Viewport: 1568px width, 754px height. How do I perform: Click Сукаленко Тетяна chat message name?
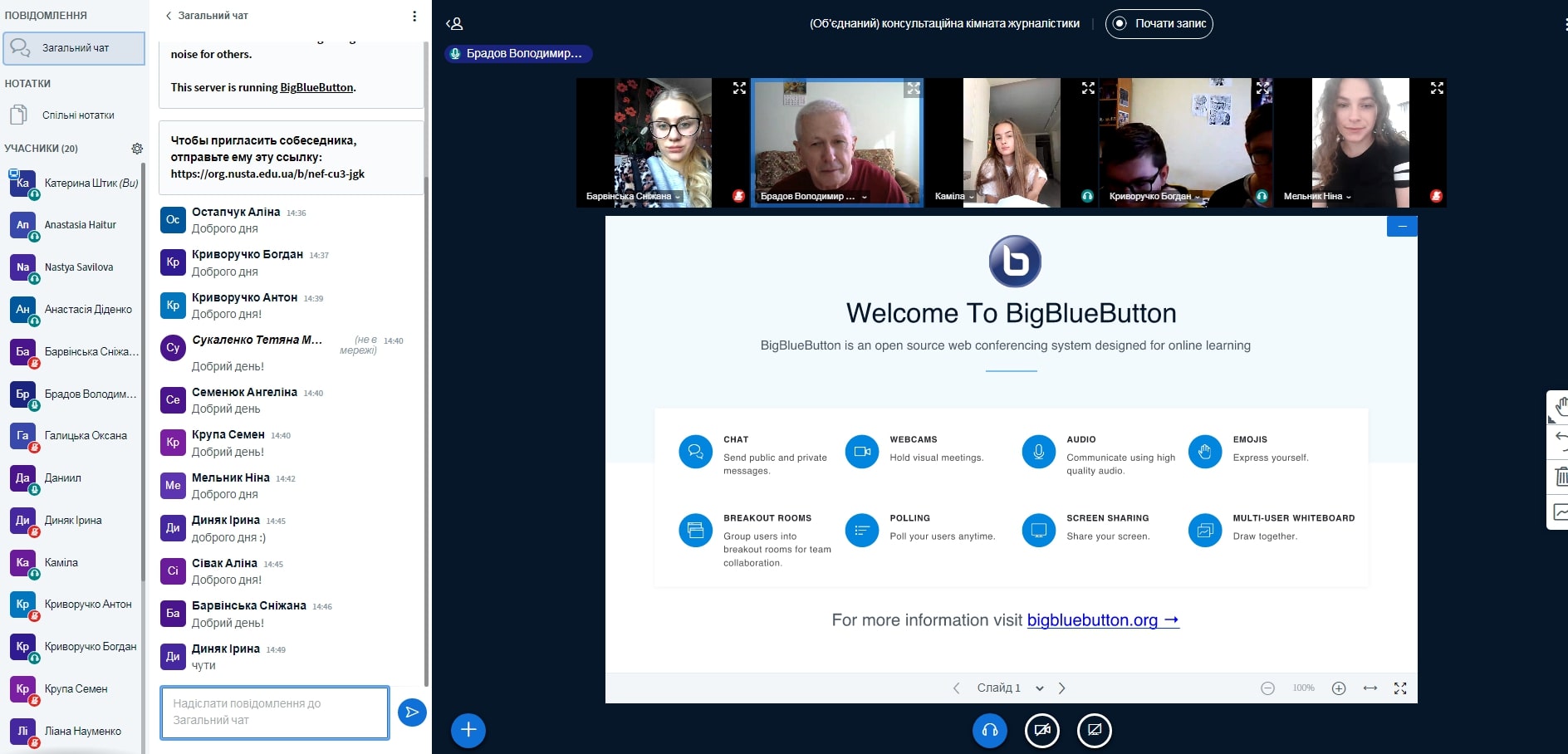(x=257, y=340)
